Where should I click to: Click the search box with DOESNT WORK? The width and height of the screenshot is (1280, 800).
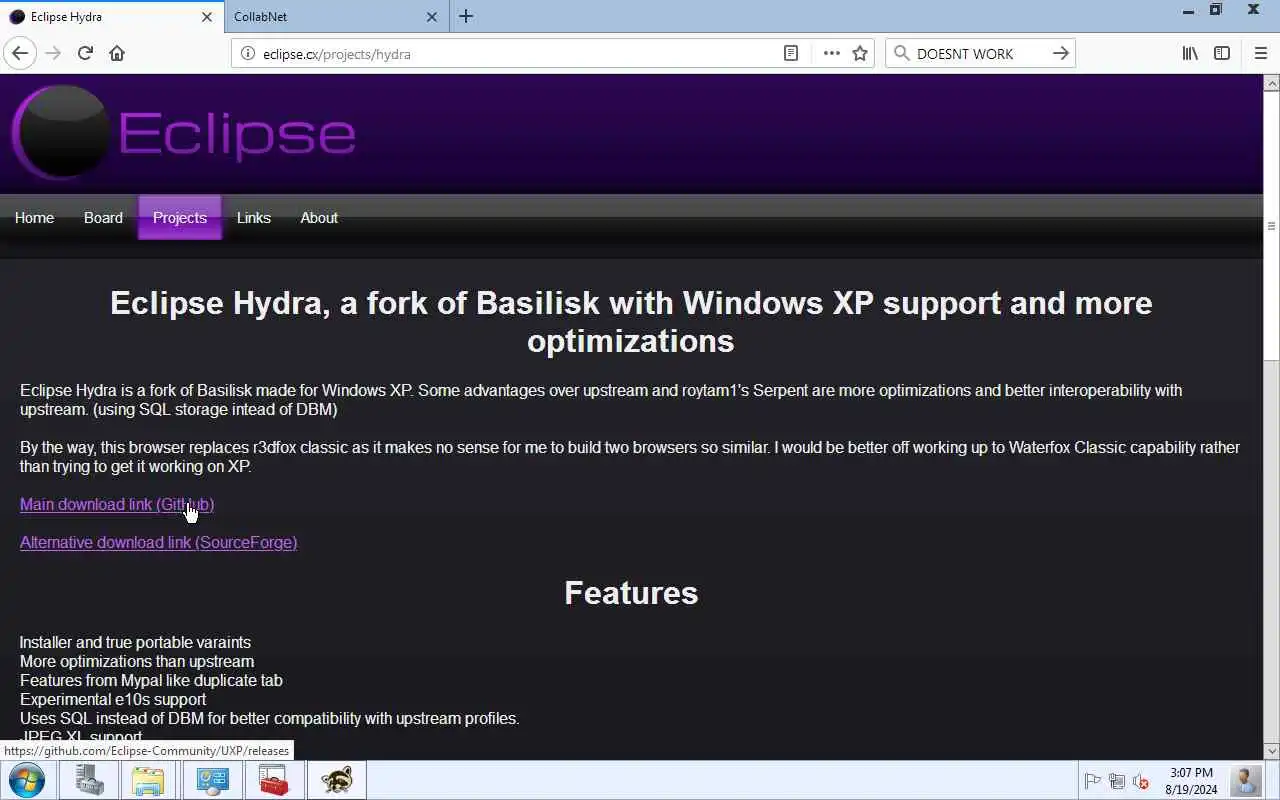point(980,54)
